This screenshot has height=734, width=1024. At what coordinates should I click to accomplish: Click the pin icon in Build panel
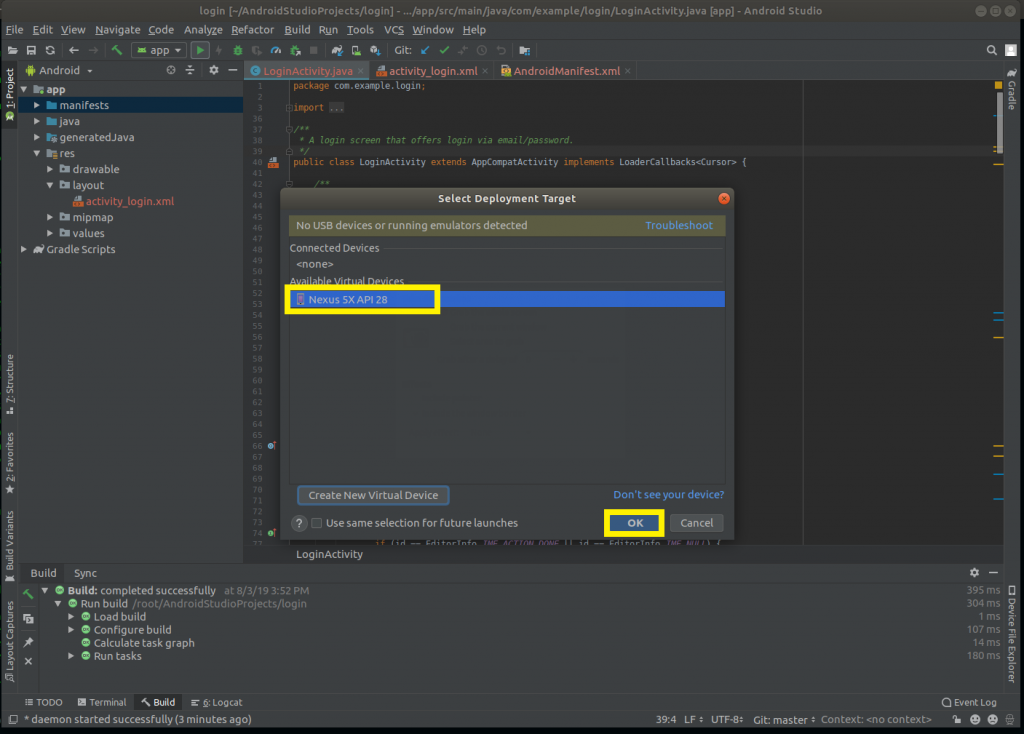tap(28, 643)
